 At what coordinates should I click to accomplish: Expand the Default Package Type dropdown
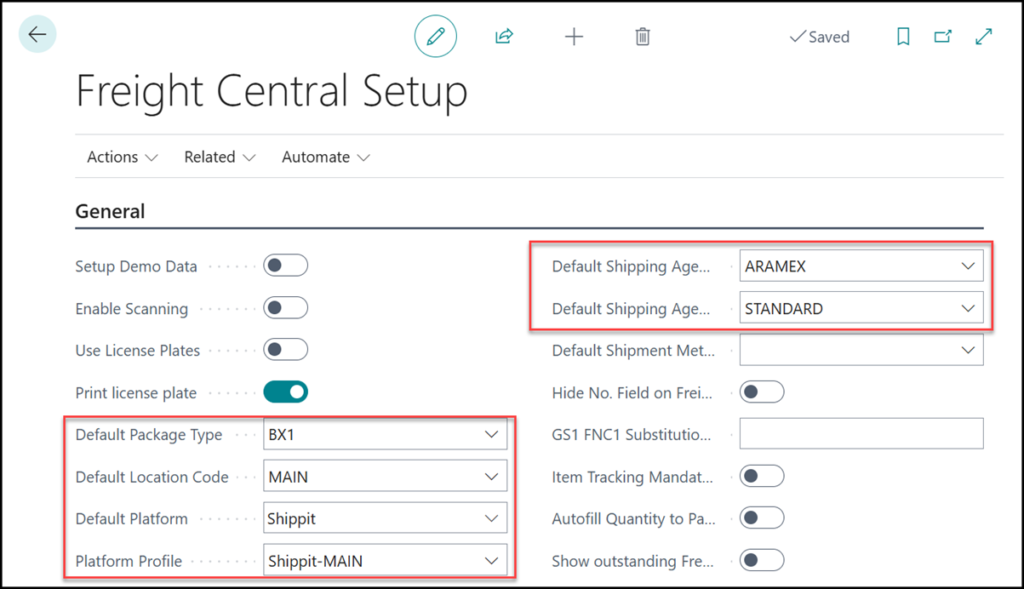coord(491,435)
